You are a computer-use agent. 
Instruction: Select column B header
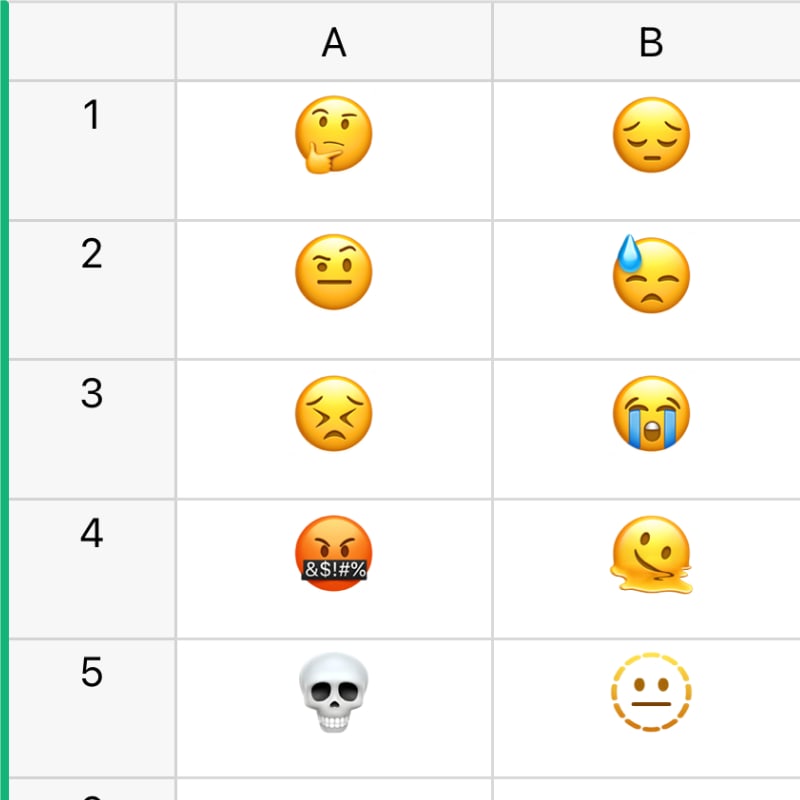(x=651, y=42)
